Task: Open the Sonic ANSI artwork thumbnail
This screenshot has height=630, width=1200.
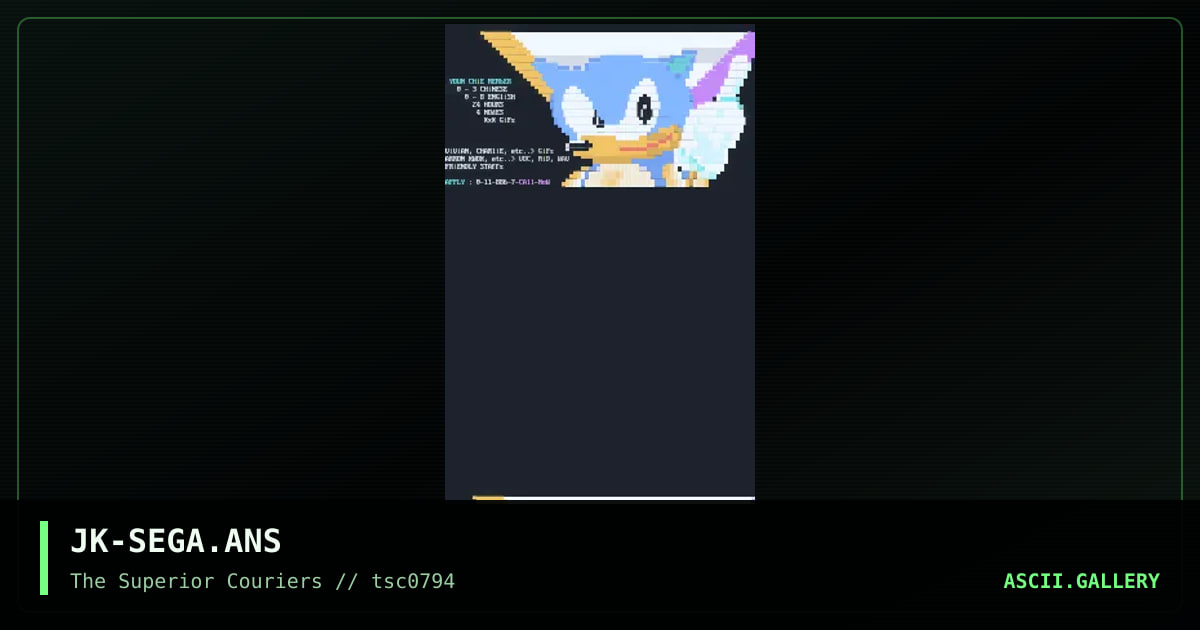Action: (x=600, y=261)
